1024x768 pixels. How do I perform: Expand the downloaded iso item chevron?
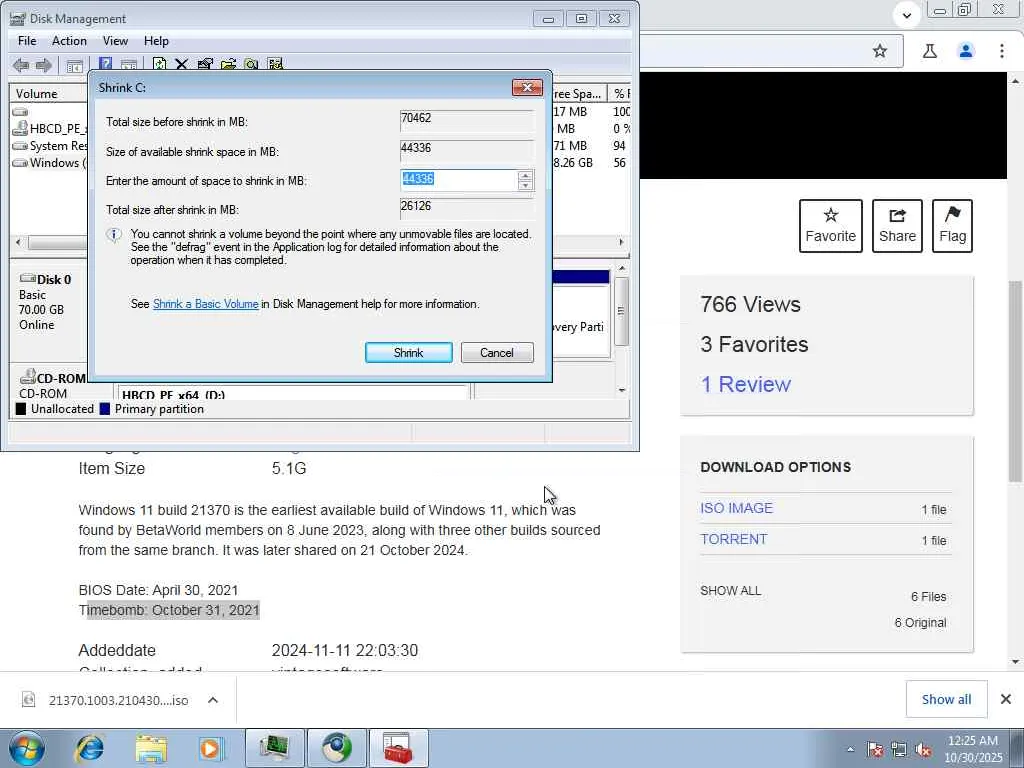click(x=213, y=699)
